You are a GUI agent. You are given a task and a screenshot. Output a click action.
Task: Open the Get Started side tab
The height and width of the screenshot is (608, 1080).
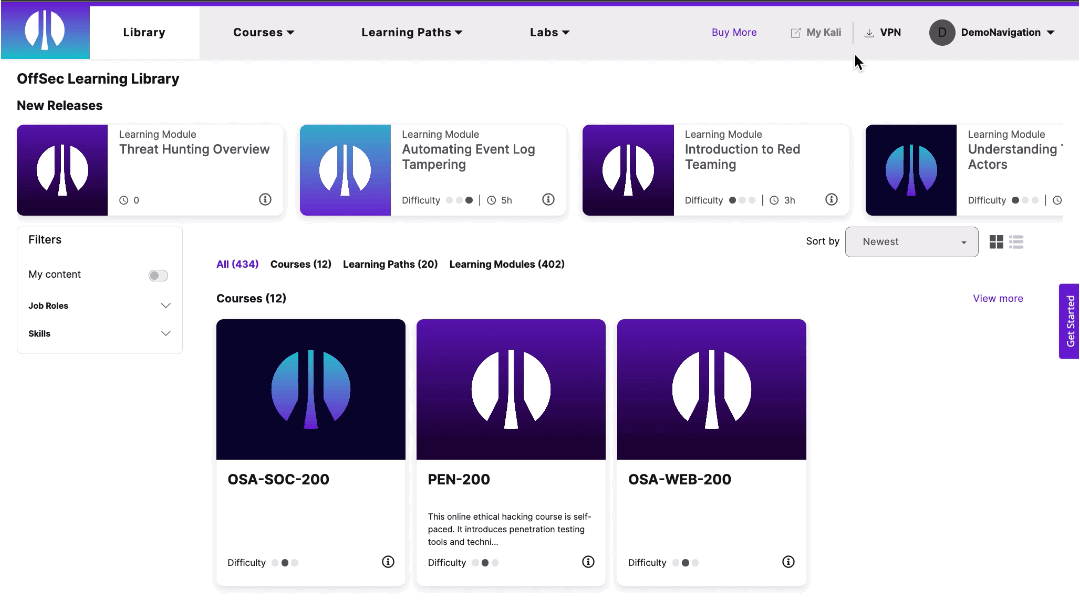(1069, 321)
